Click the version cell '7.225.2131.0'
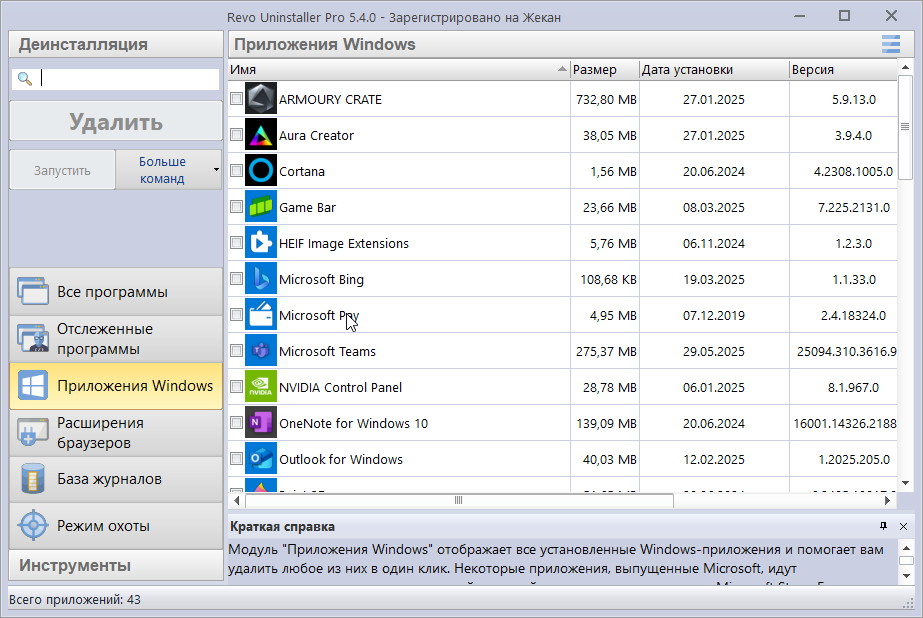This screenshot has height=618, width=923. coord(854,207)
